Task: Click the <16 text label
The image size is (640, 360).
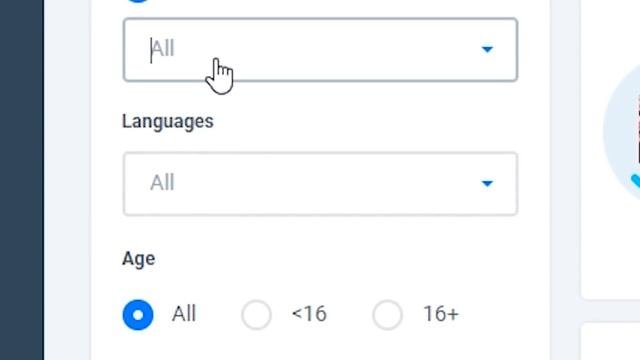Action: pyautogui.click(x=309, y=314)
